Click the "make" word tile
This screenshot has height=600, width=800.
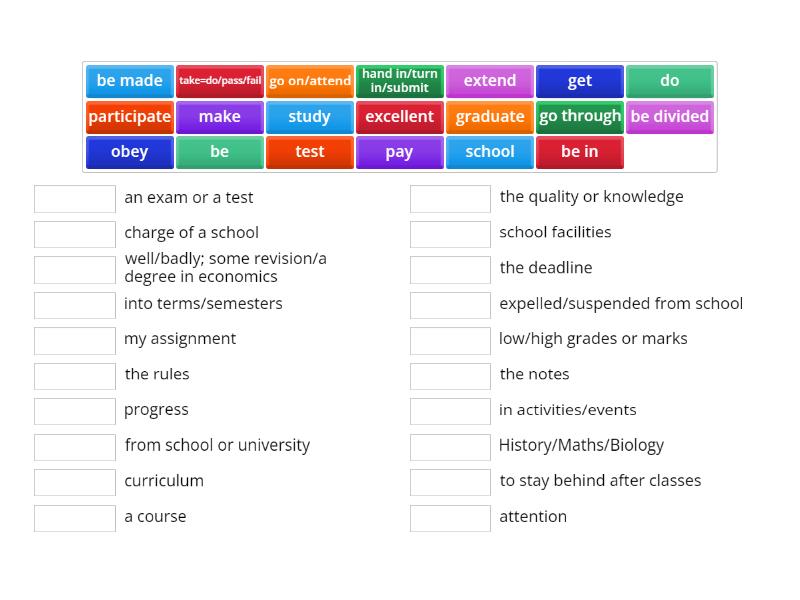pos(219,117)
